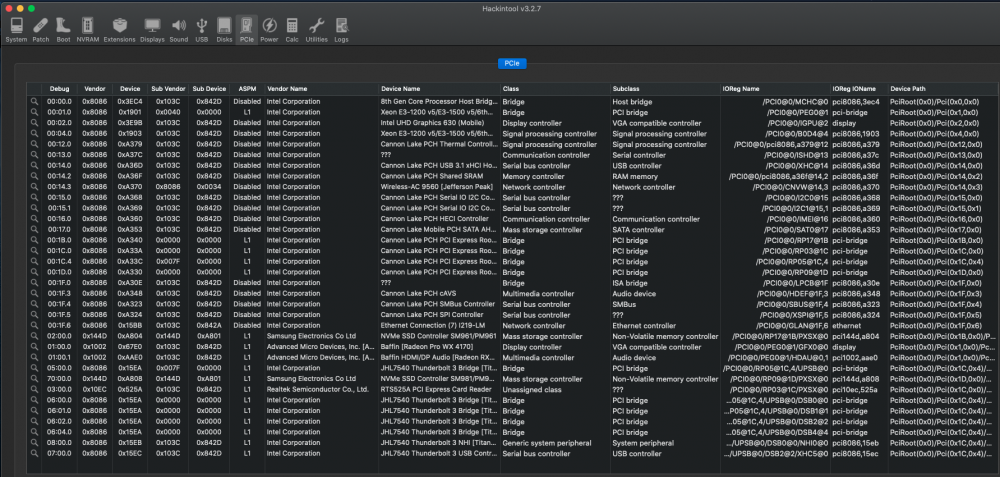Screen dimensions: 1000x477
Task: Select the Realtek Semiconductor Co., Ltd. cell
Action: click(x=318, y=390)
